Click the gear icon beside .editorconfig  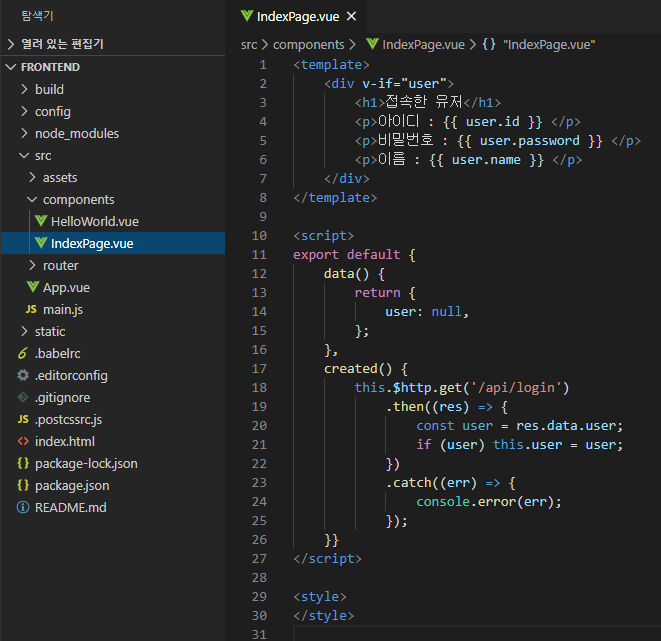pos(23,375)
